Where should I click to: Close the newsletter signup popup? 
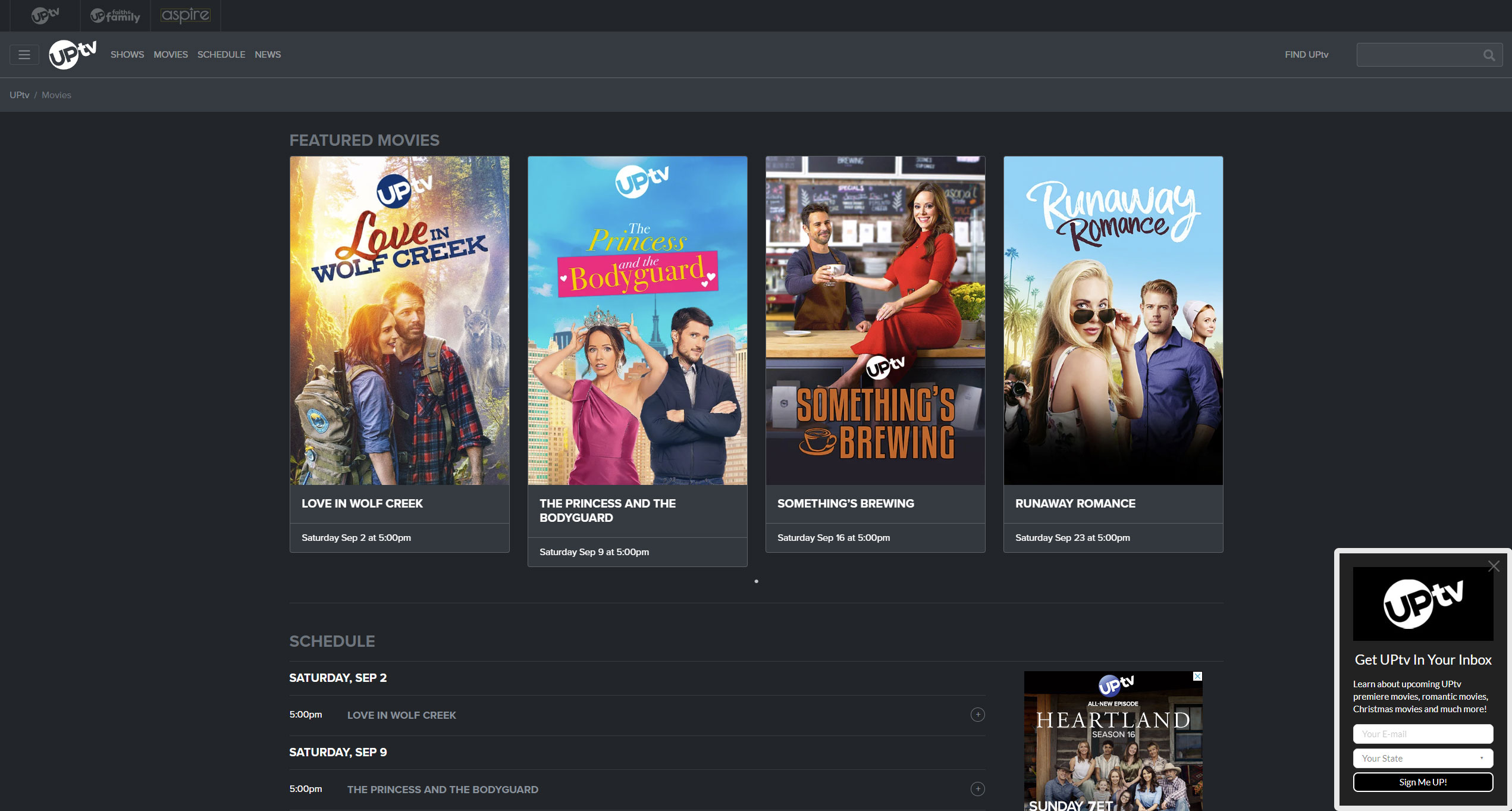[x=1494, y=566]
